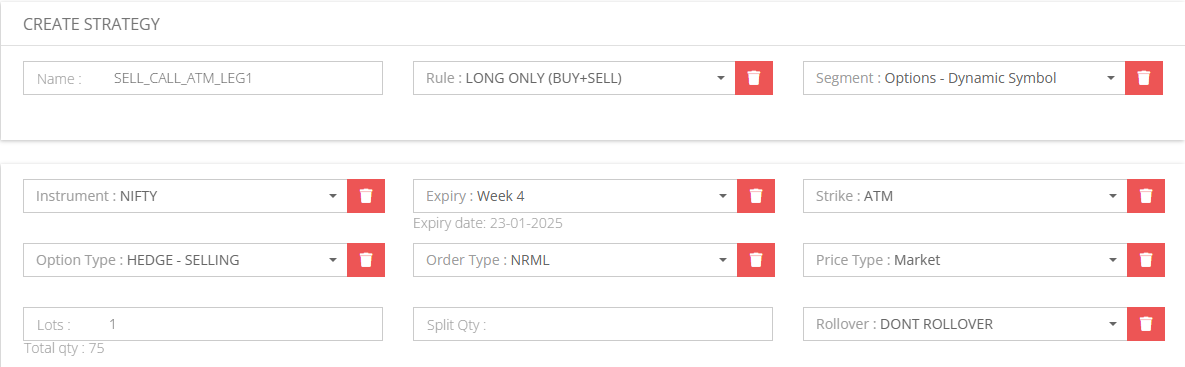Delete the Expiry Week 4 field
The image size is (1185, 367).
pyautogui.click(x=756, y=196)
